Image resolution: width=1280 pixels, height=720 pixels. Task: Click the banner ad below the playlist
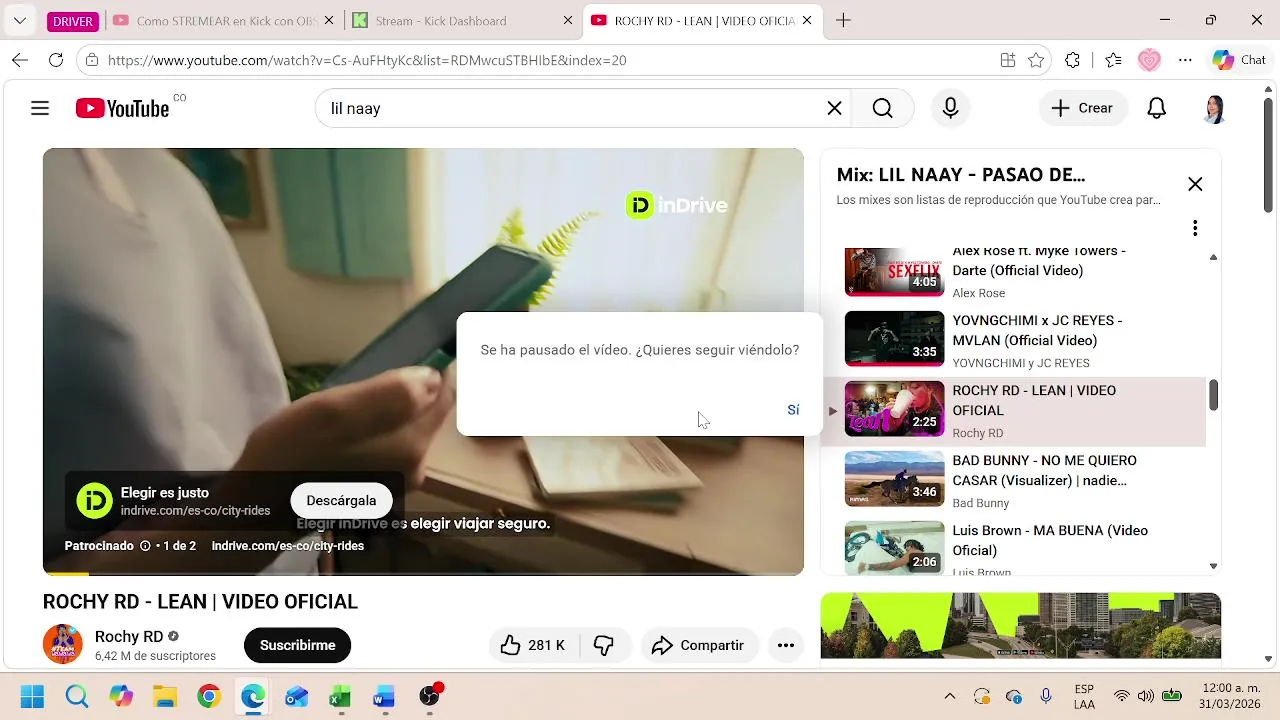pos(1021,626)
